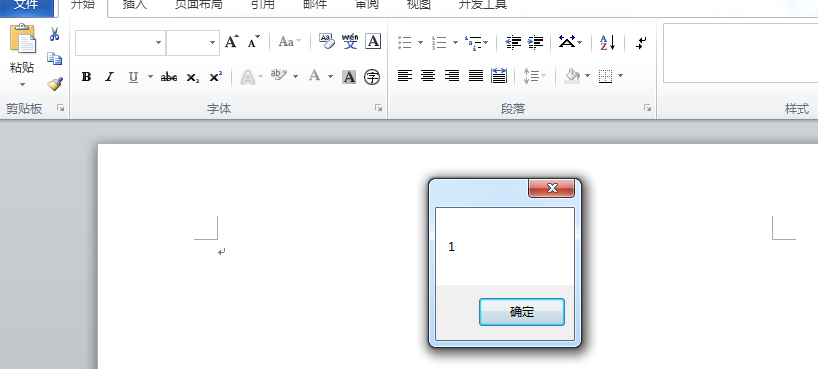Click the message text "1" in the dialog
The width and height of the screenshot is (818, 369).
tap(452, 247)
